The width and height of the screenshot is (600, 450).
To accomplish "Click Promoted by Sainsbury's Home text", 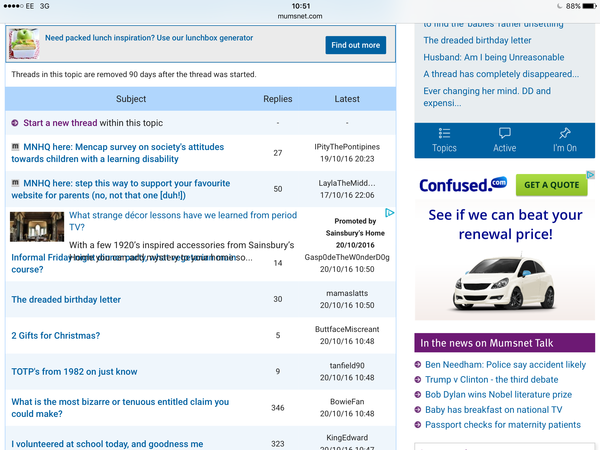I will [355, 227].
